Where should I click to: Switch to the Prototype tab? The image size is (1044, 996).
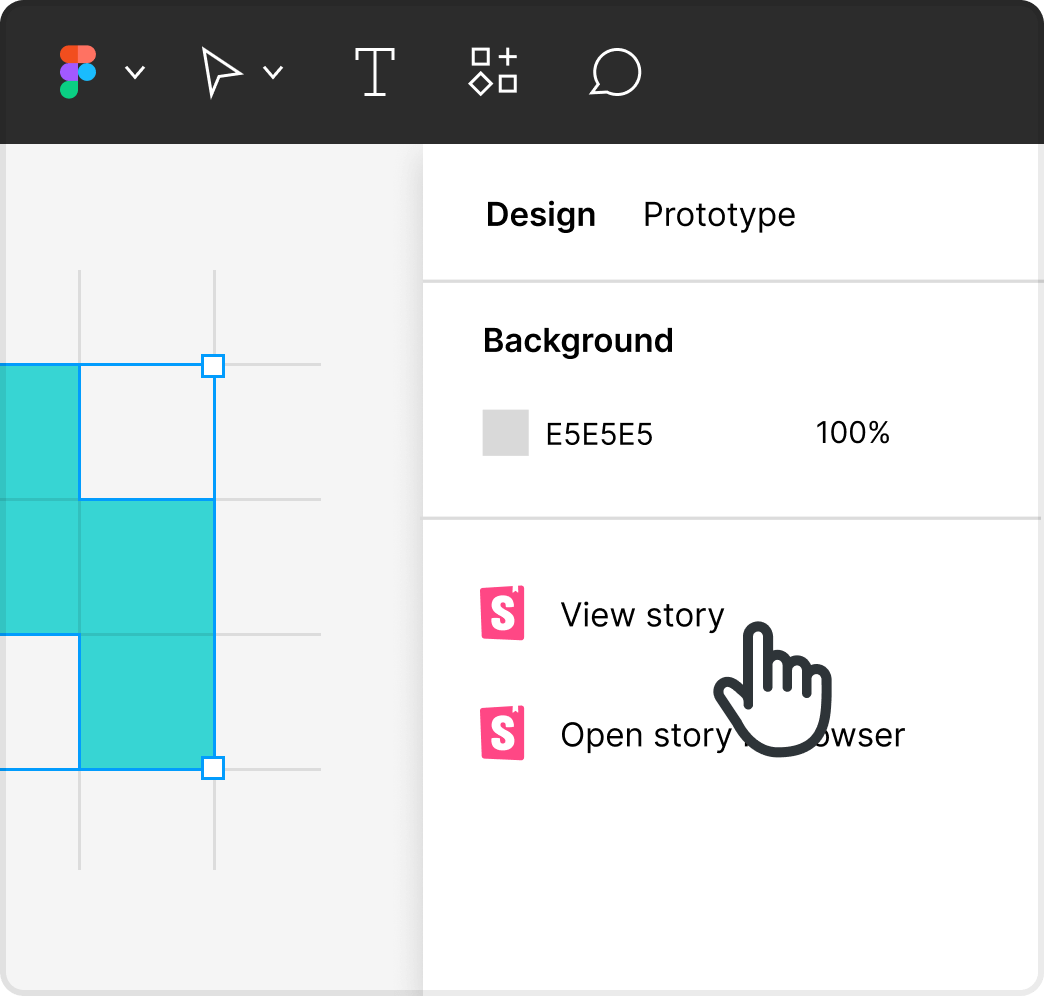coord(718,214)
